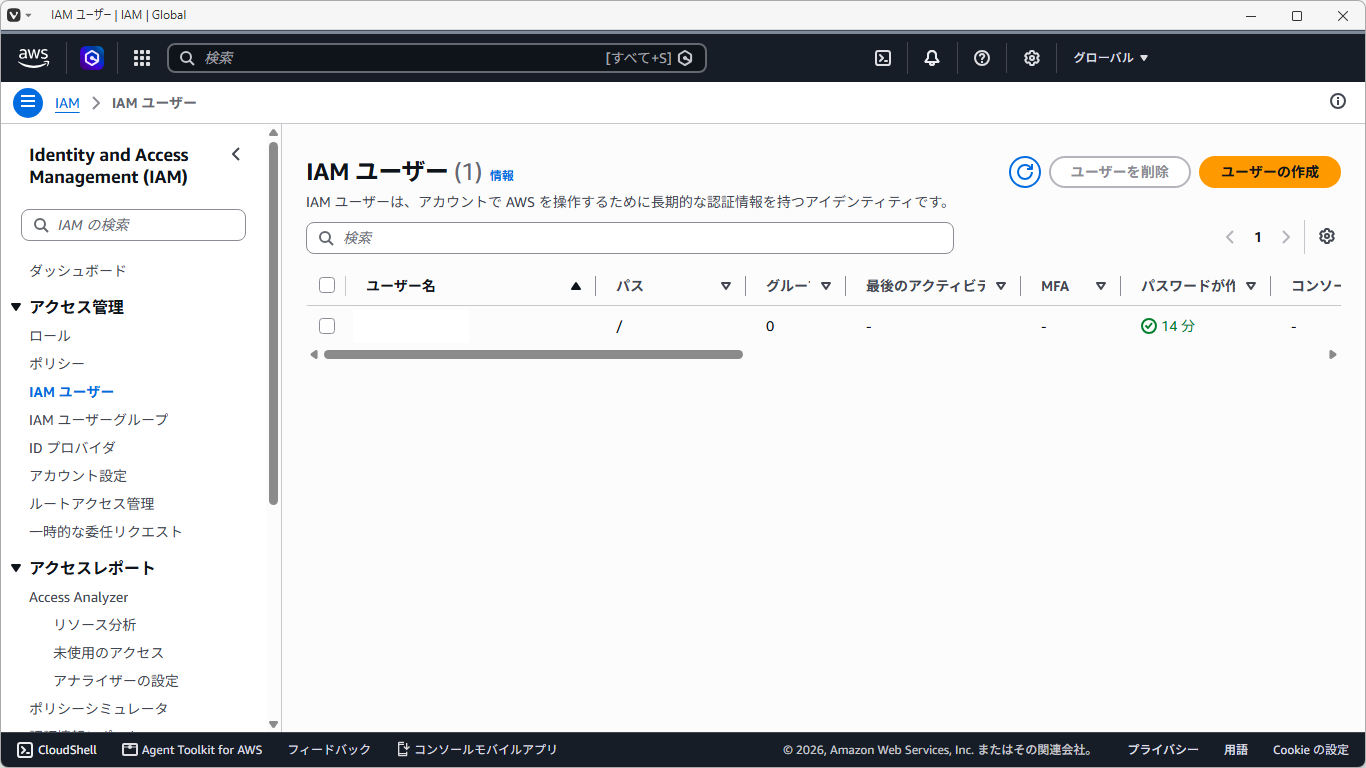The width and height of the screenshot is (1366, 768).
Task: Sort the パスワードが作成 column
Action: pyautogui.click(x=1250, y=286)
